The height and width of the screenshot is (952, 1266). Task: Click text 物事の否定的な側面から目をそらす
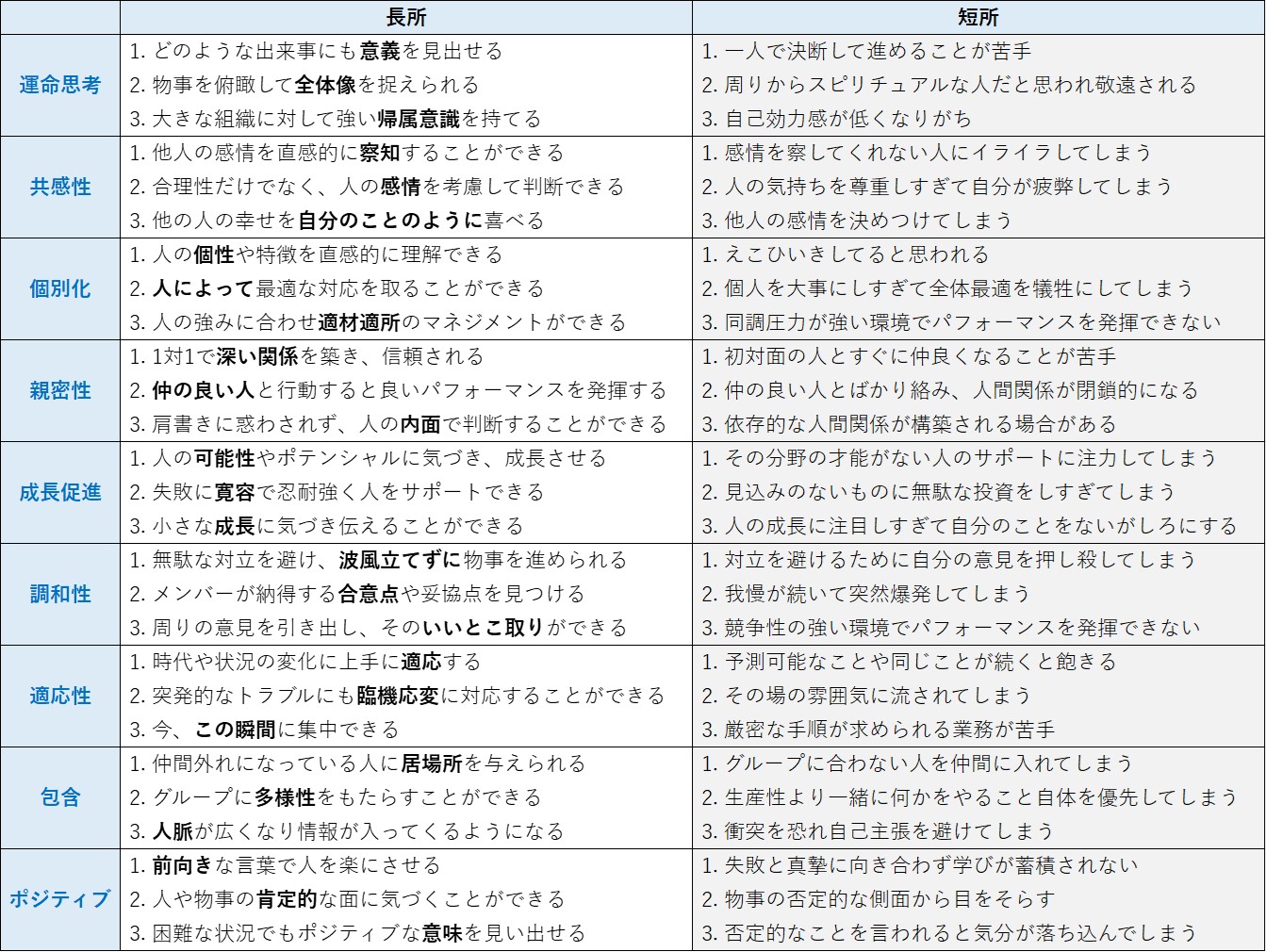(889, 899)
